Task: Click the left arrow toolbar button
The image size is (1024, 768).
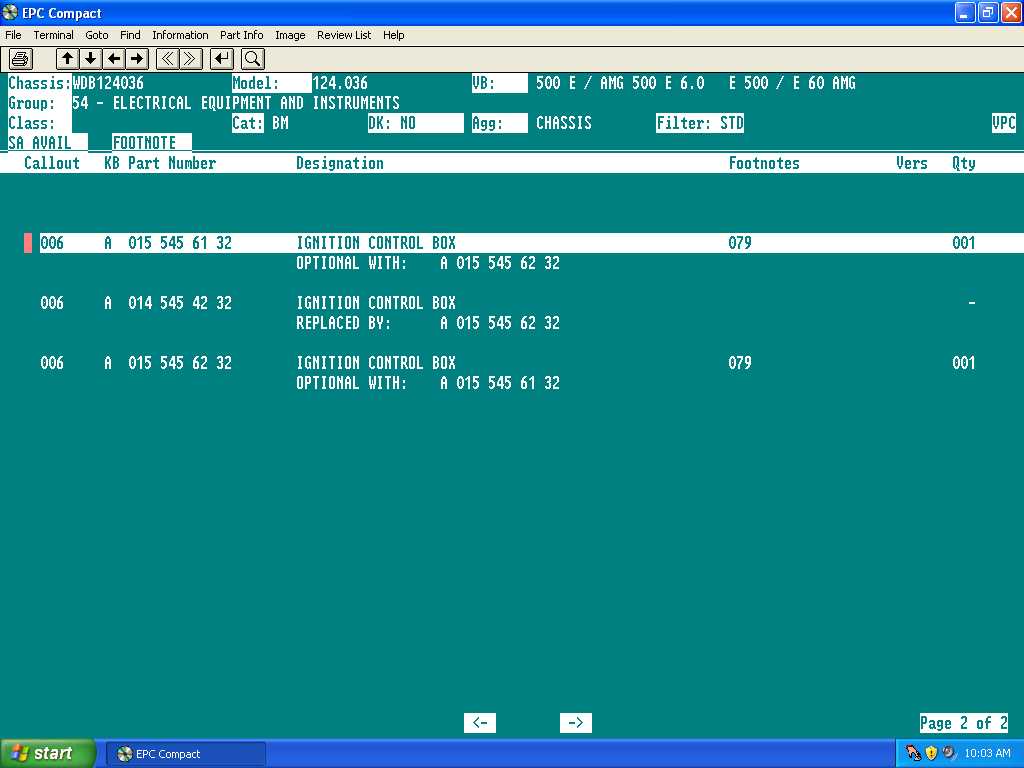Action: [x=114, y=58]
